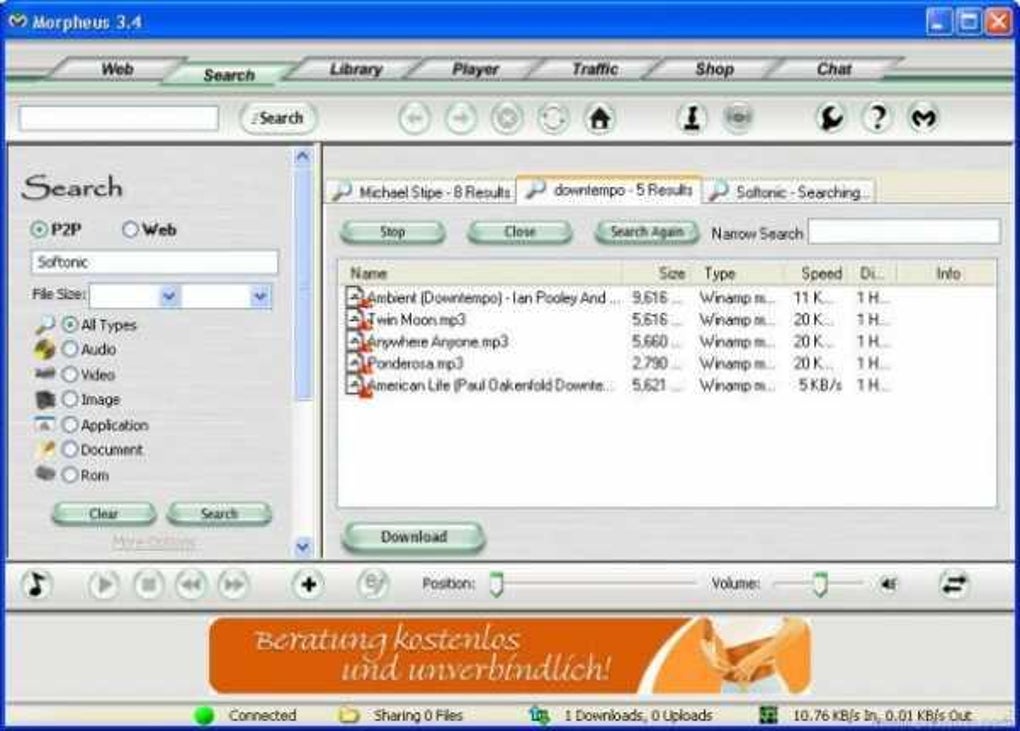Open help with the question mark icon
This screenshot has width=1020, height=731.
tap(877, 118)
